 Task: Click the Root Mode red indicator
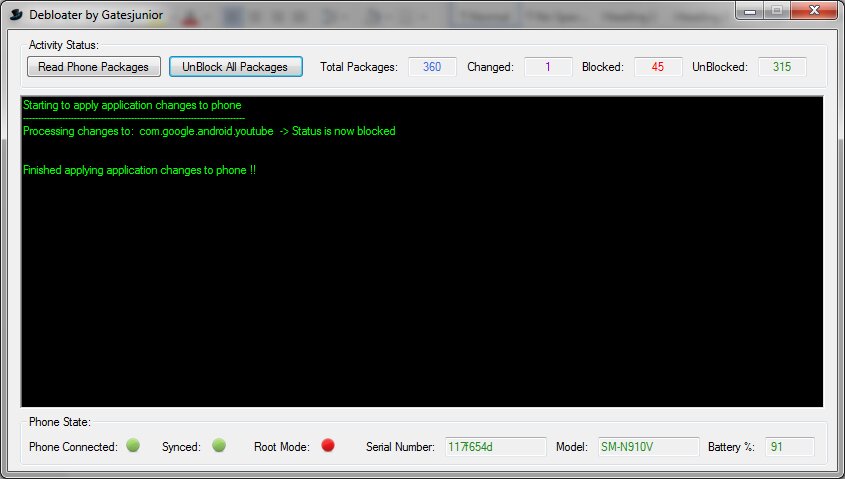[328, 445]
